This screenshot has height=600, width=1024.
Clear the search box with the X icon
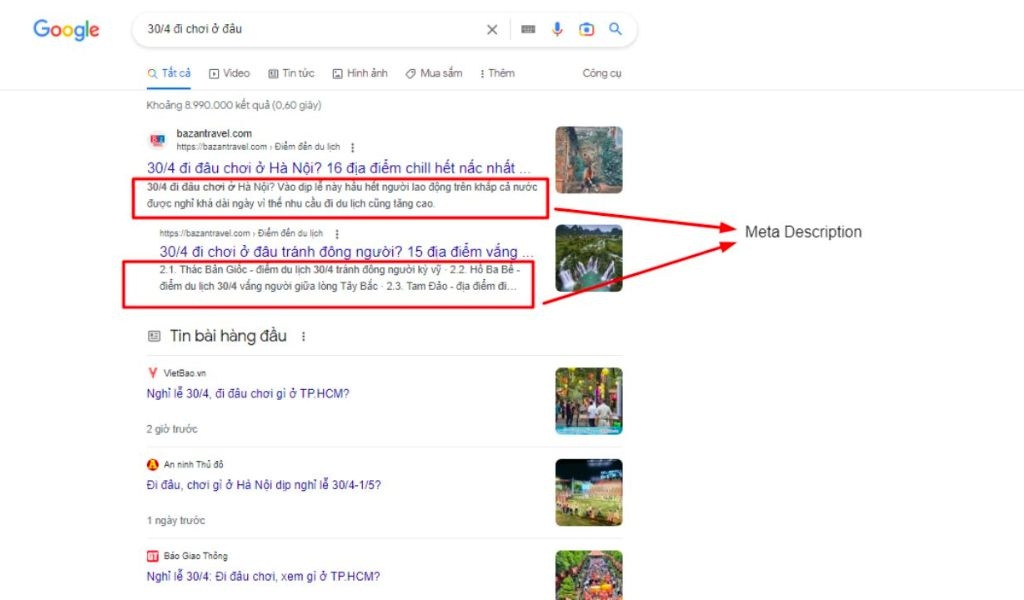(492, 29)
